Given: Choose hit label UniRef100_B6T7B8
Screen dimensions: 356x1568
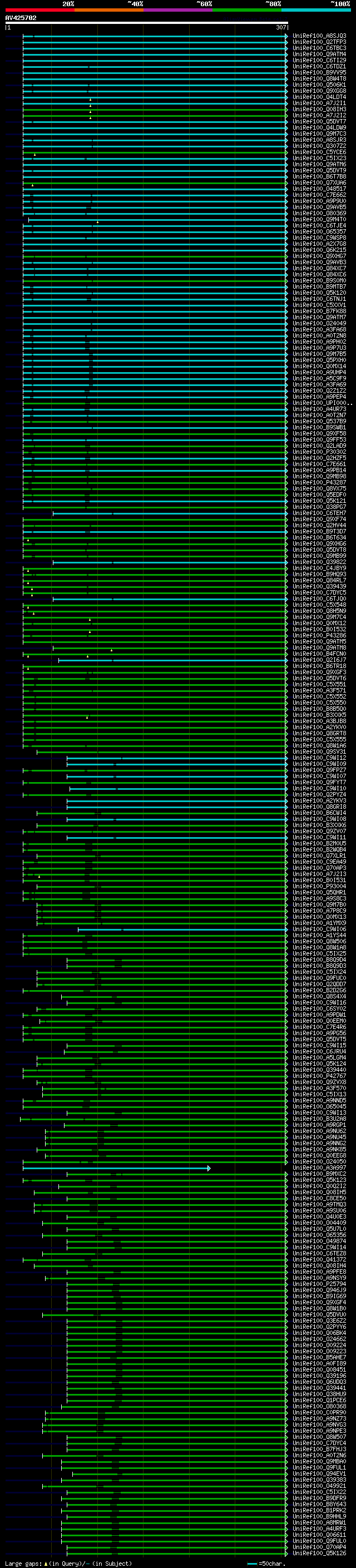Looking at the screenshot, I should click(319, 176).
